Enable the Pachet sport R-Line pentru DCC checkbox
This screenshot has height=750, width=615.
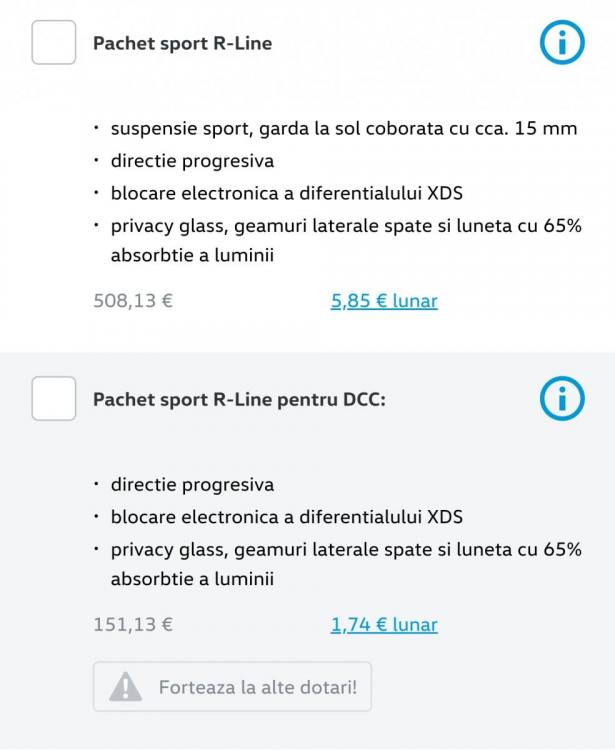tap(54, 399)
